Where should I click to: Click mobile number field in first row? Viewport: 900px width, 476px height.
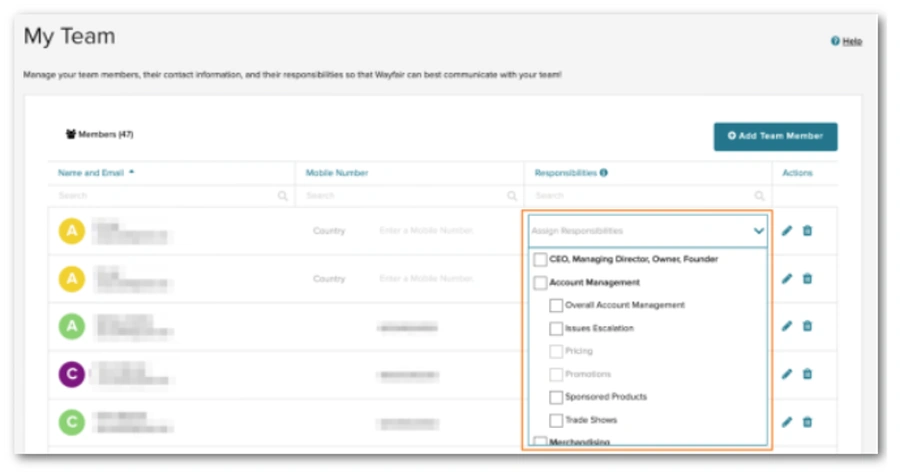426,231
